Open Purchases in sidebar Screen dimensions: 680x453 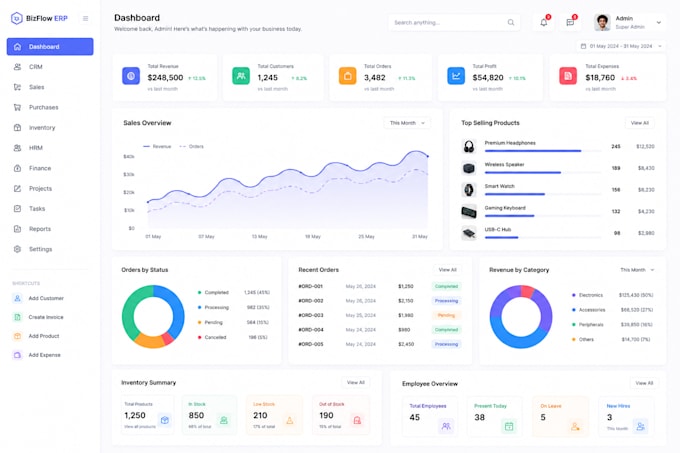coord(50,108)
